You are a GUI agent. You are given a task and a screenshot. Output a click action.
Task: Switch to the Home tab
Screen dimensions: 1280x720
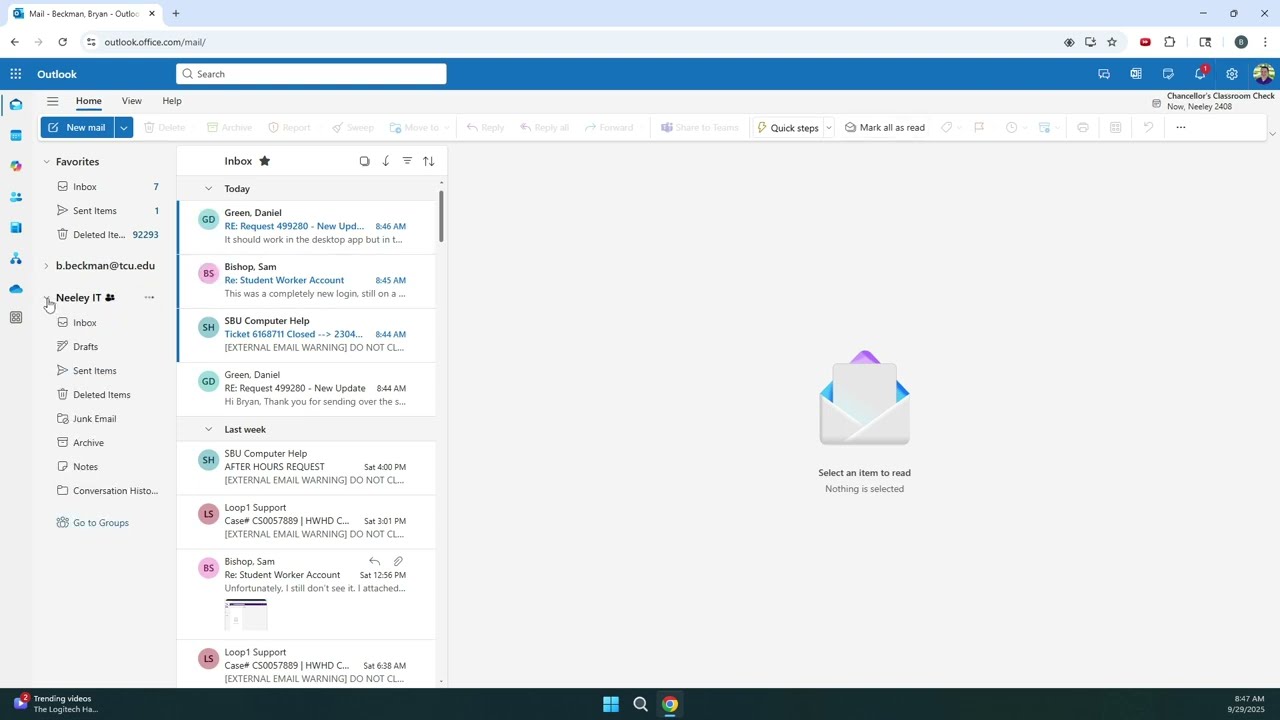[x=88, y=101]
